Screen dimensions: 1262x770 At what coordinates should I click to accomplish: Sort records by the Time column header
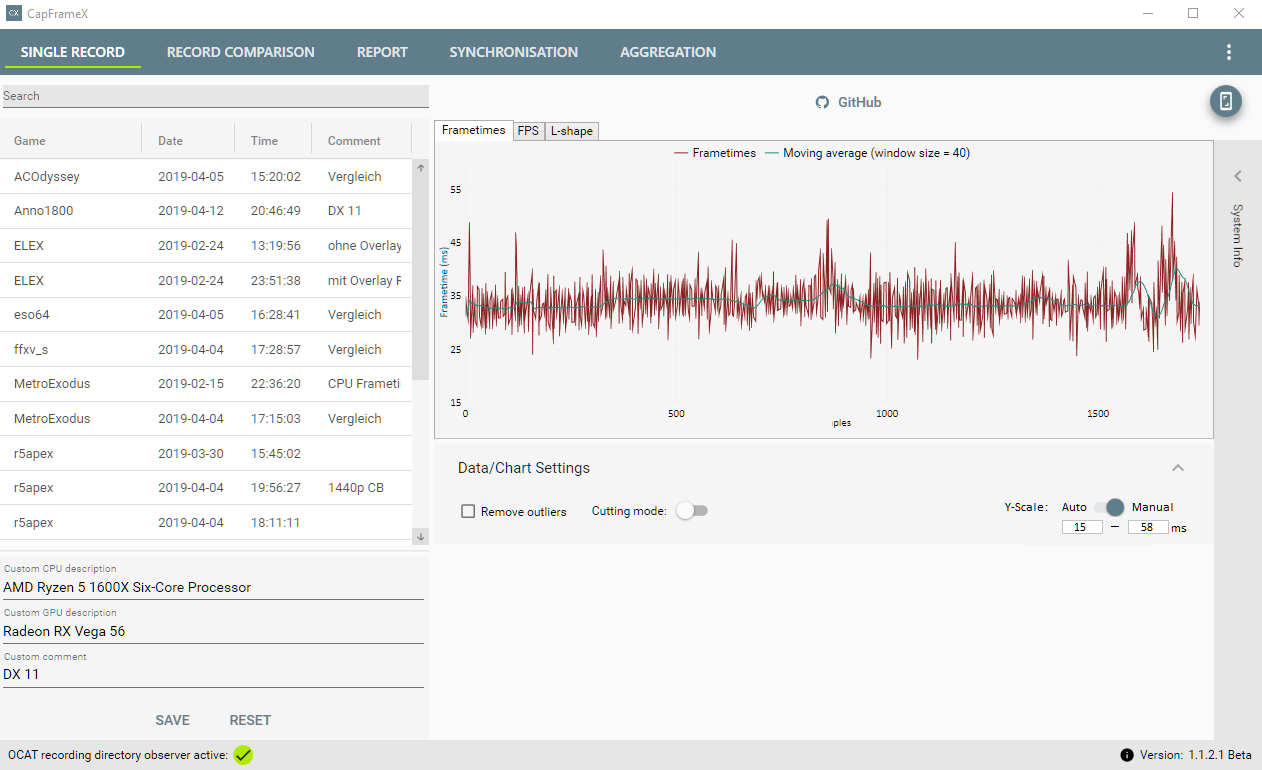[273, 141]
